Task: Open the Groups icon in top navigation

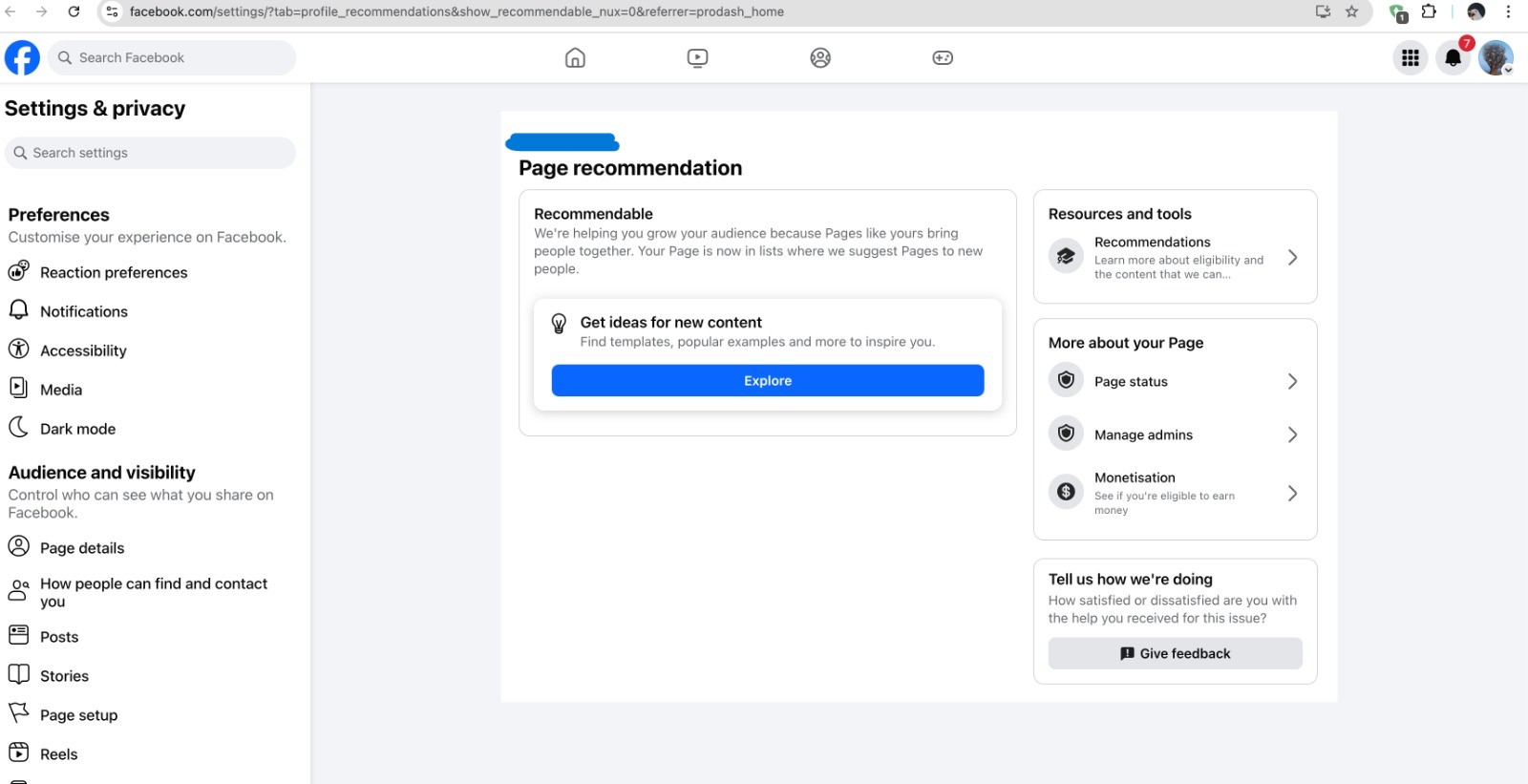Action: 820,58
